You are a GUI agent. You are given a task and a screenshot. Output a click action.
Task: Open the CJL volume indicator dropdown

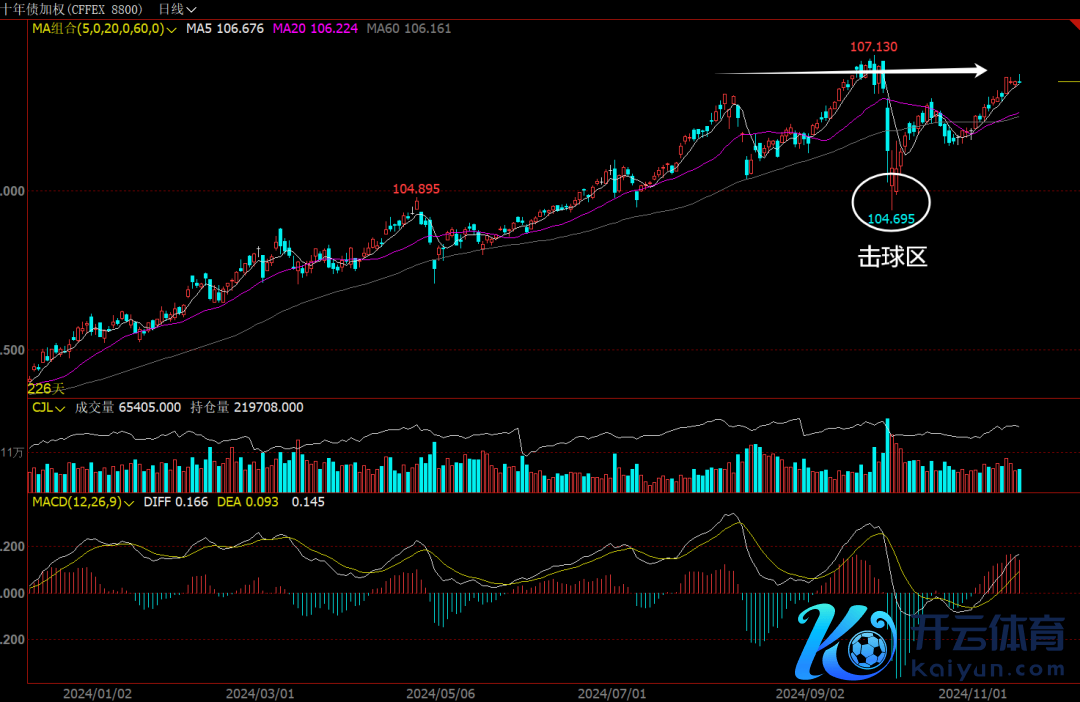click(48, 408)
